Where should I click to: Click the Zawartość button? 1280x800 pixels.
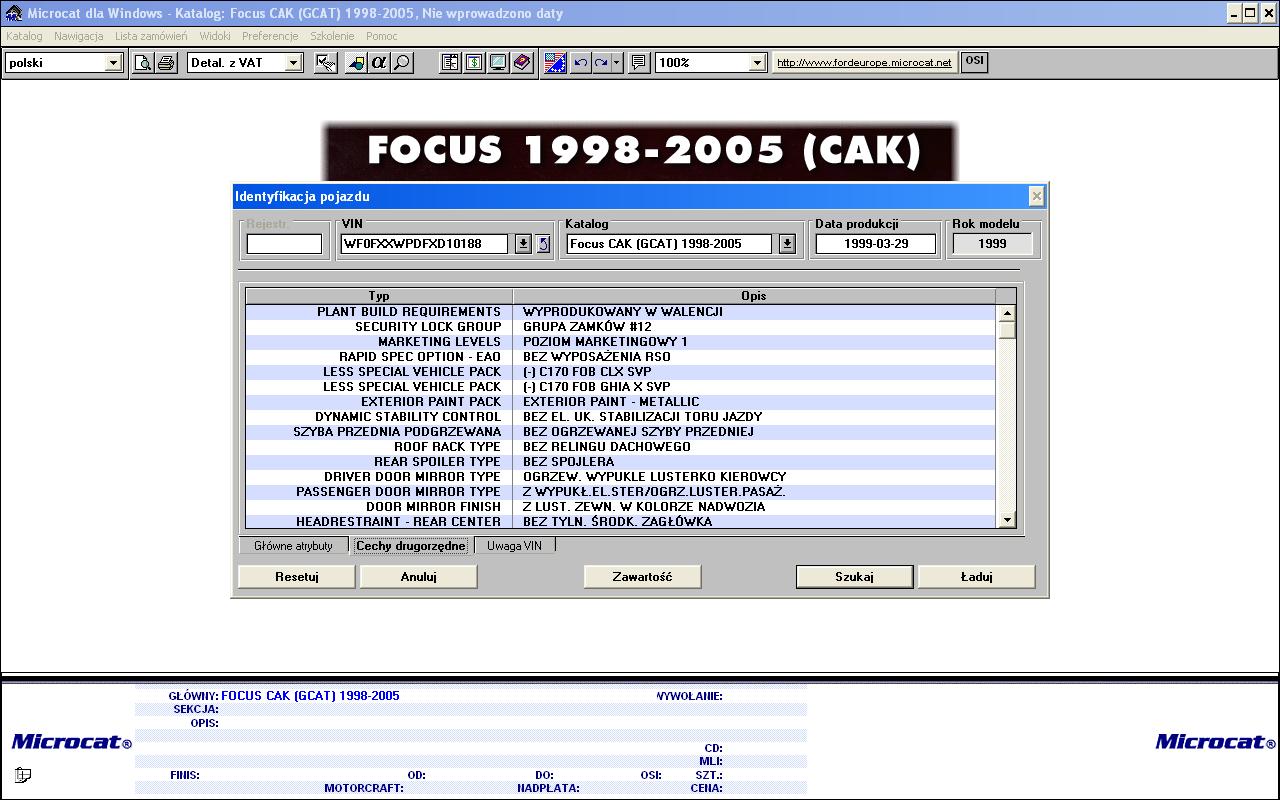[642, 577]
